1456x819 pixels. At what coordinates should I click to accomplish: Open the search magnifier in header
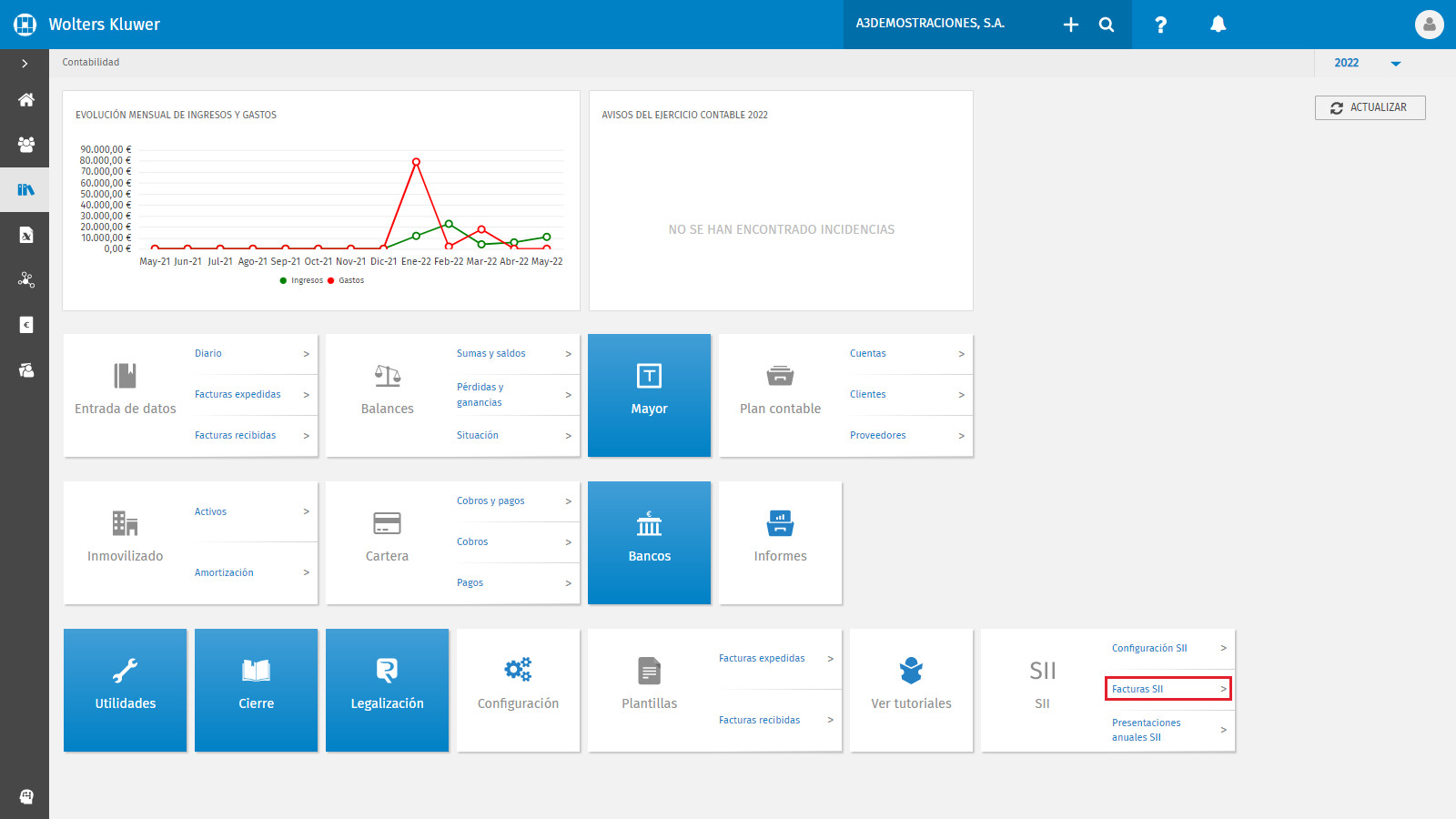coord(1107,25)
